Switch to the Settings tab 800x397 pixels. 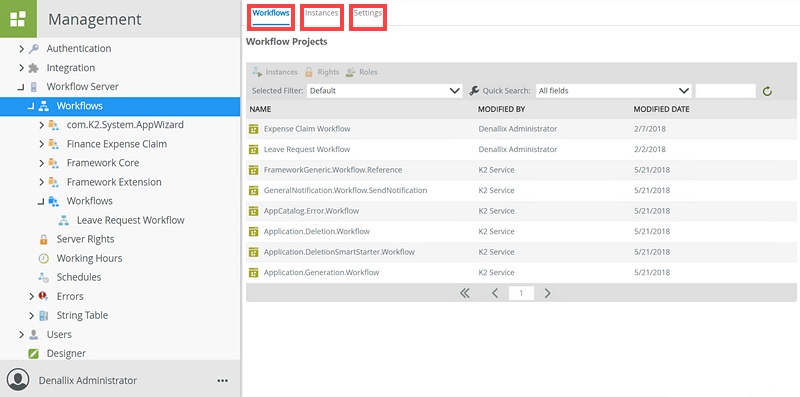coord(368,13)
